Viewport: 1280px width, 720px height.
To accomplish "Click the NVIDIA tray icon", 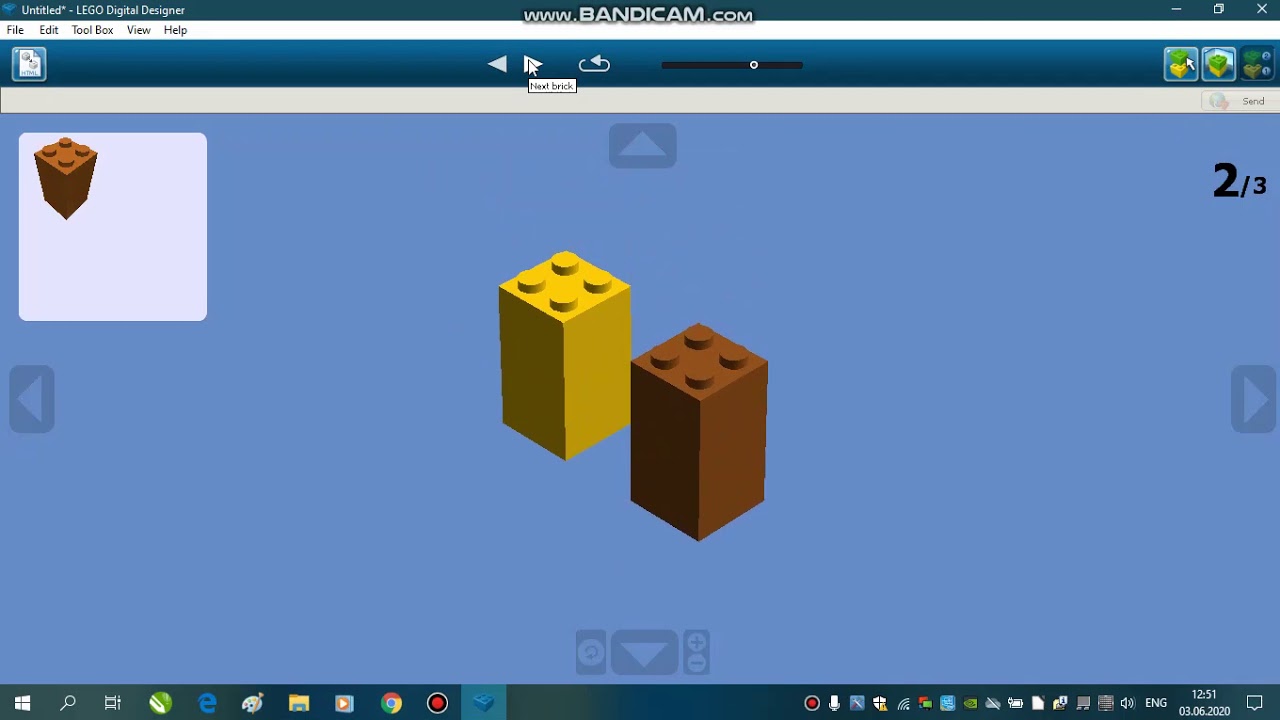I will point(970,703).
